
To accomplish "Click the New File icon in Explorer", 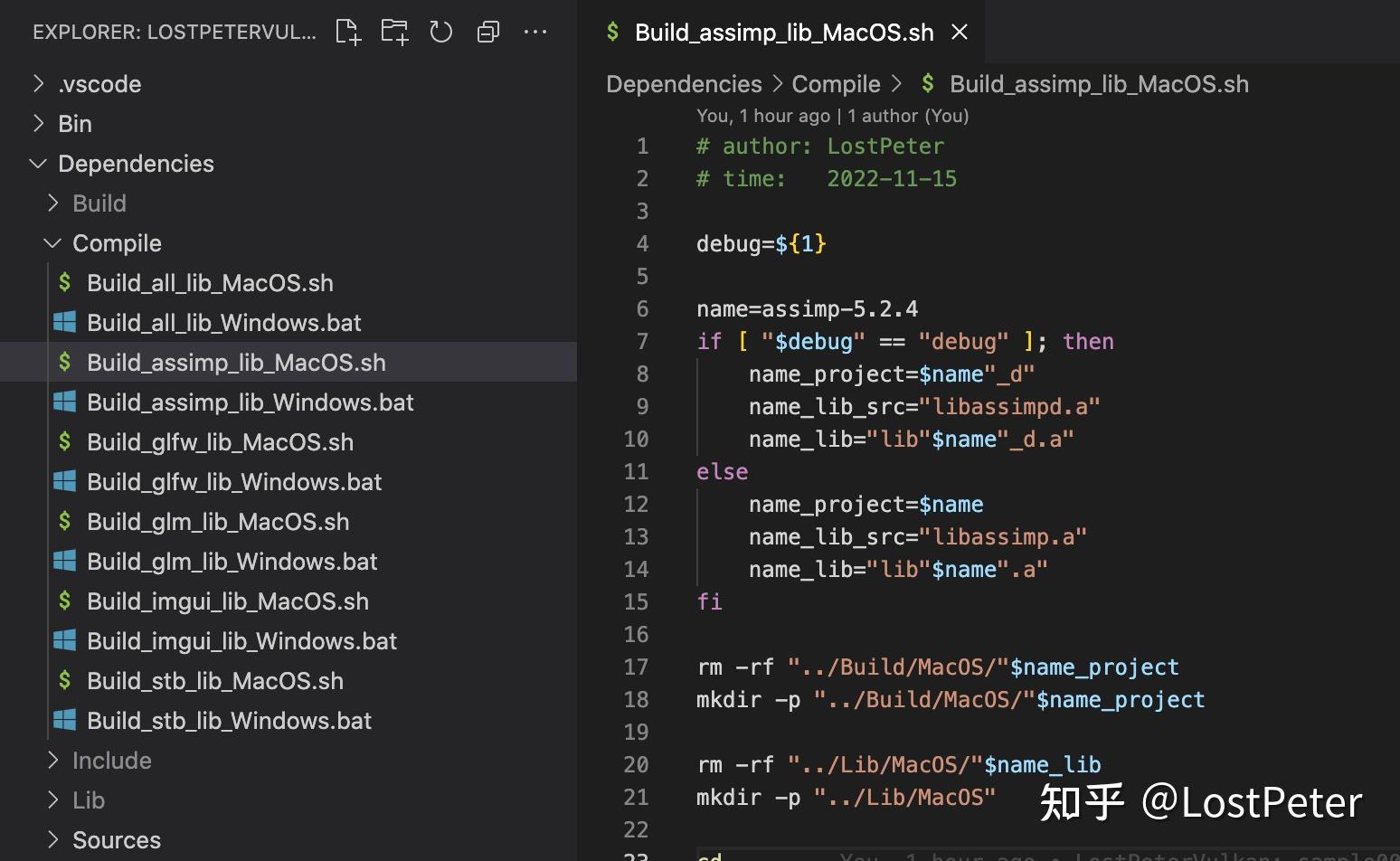I will coord(347,32).
